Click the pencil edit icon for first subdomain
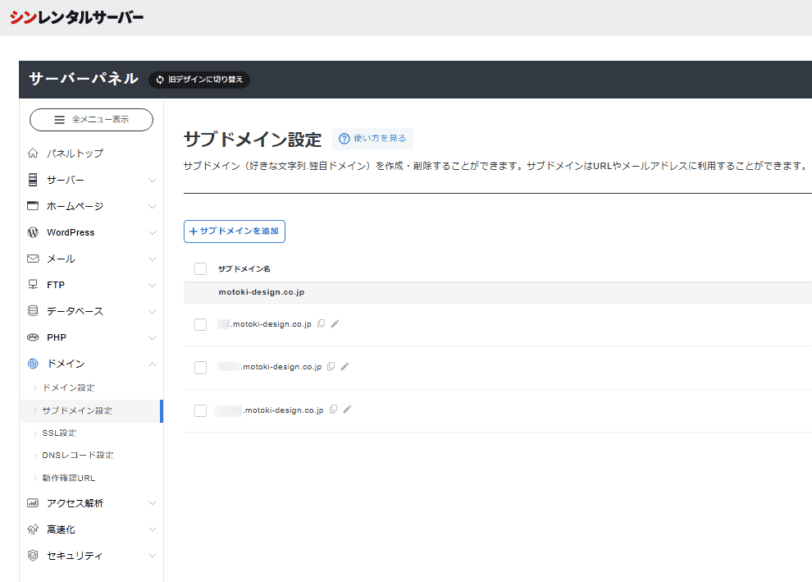 [x=335, y=324]
